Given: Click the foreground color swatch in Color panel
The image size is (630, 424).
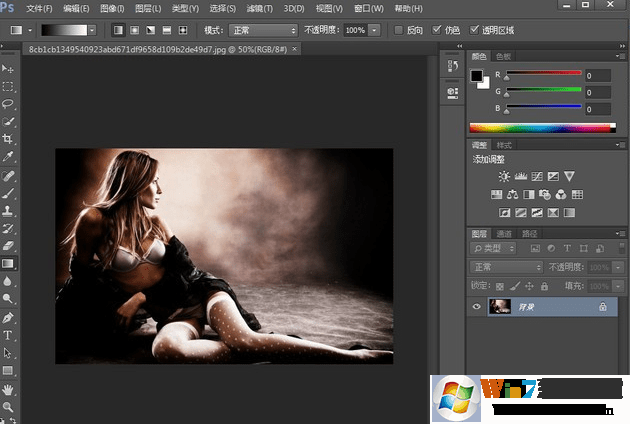Looking at the screenshot, I should pyautogui.click(x=477, y=76).
